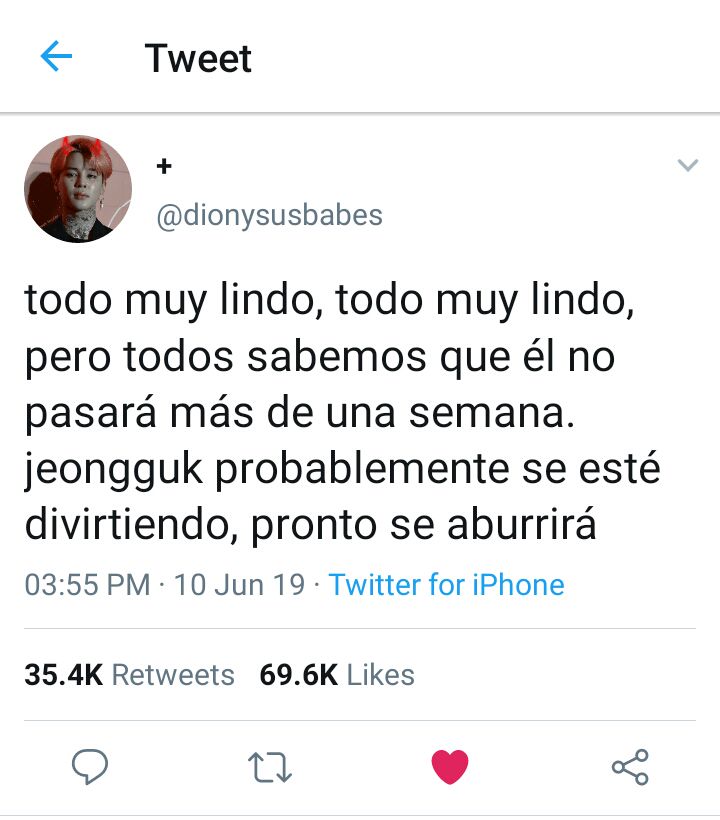The width and height of the screenshot is (720, 820).
Task: Go back using the blue arrow
Action: 56,55
